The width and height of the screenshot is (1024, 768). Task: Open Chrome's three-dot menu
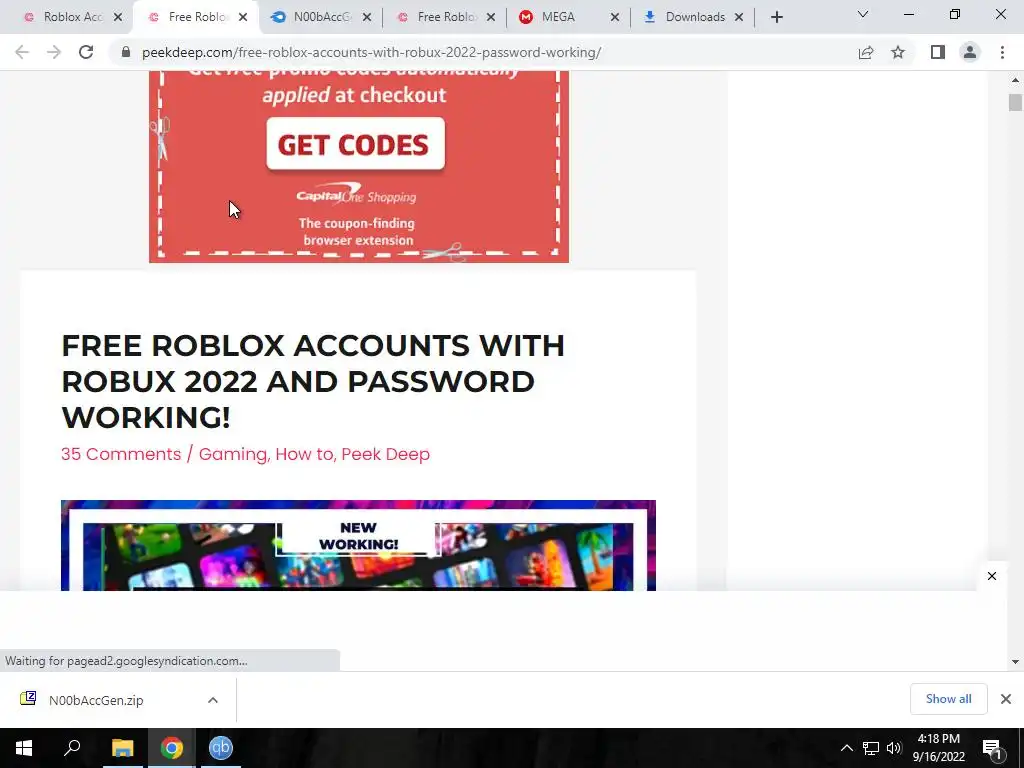click(x=1002, y=52)
